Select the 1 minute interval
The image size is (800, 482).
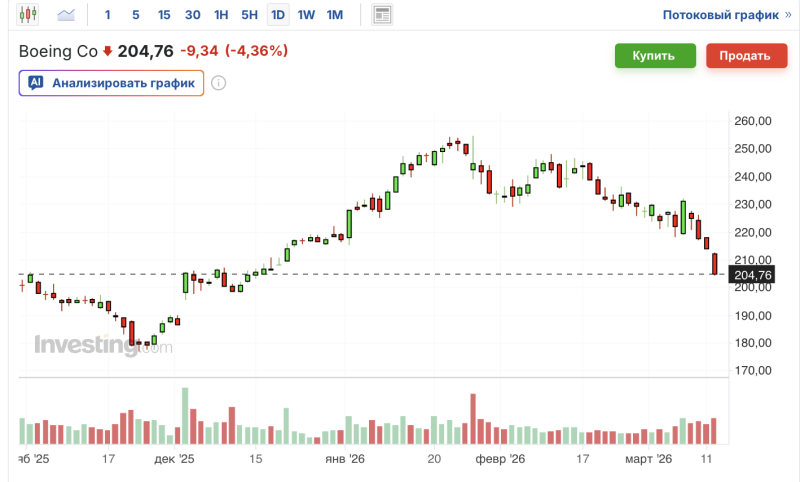pyautogui.click(x=108, y=15)
